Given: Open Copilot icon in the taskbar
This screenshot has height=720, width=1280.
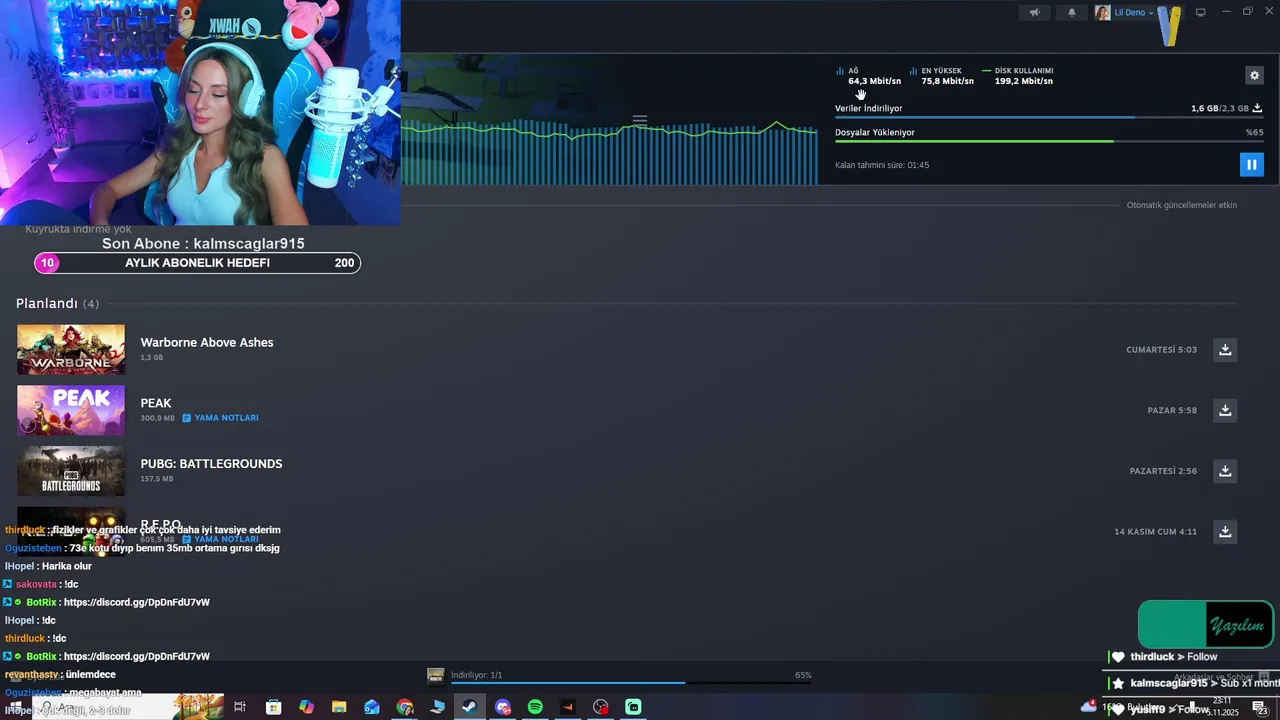Looking at the screenshot, I should click(306, 707).
